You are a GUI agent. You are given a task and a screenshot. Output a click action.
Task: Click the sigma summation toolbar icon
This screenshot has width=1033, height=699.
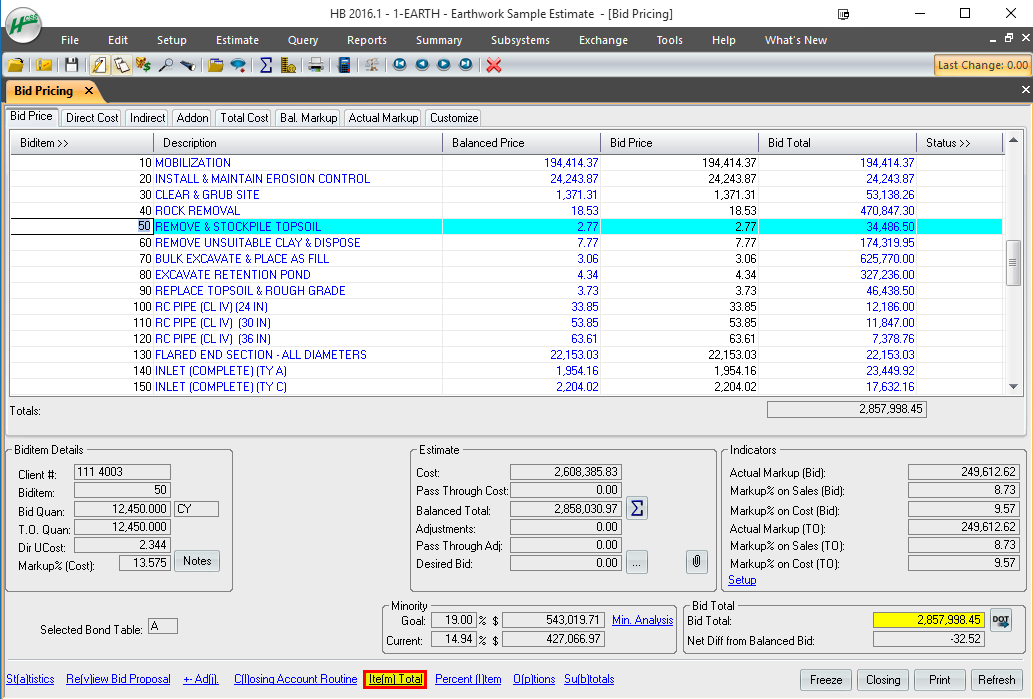[x=265, y=65]
